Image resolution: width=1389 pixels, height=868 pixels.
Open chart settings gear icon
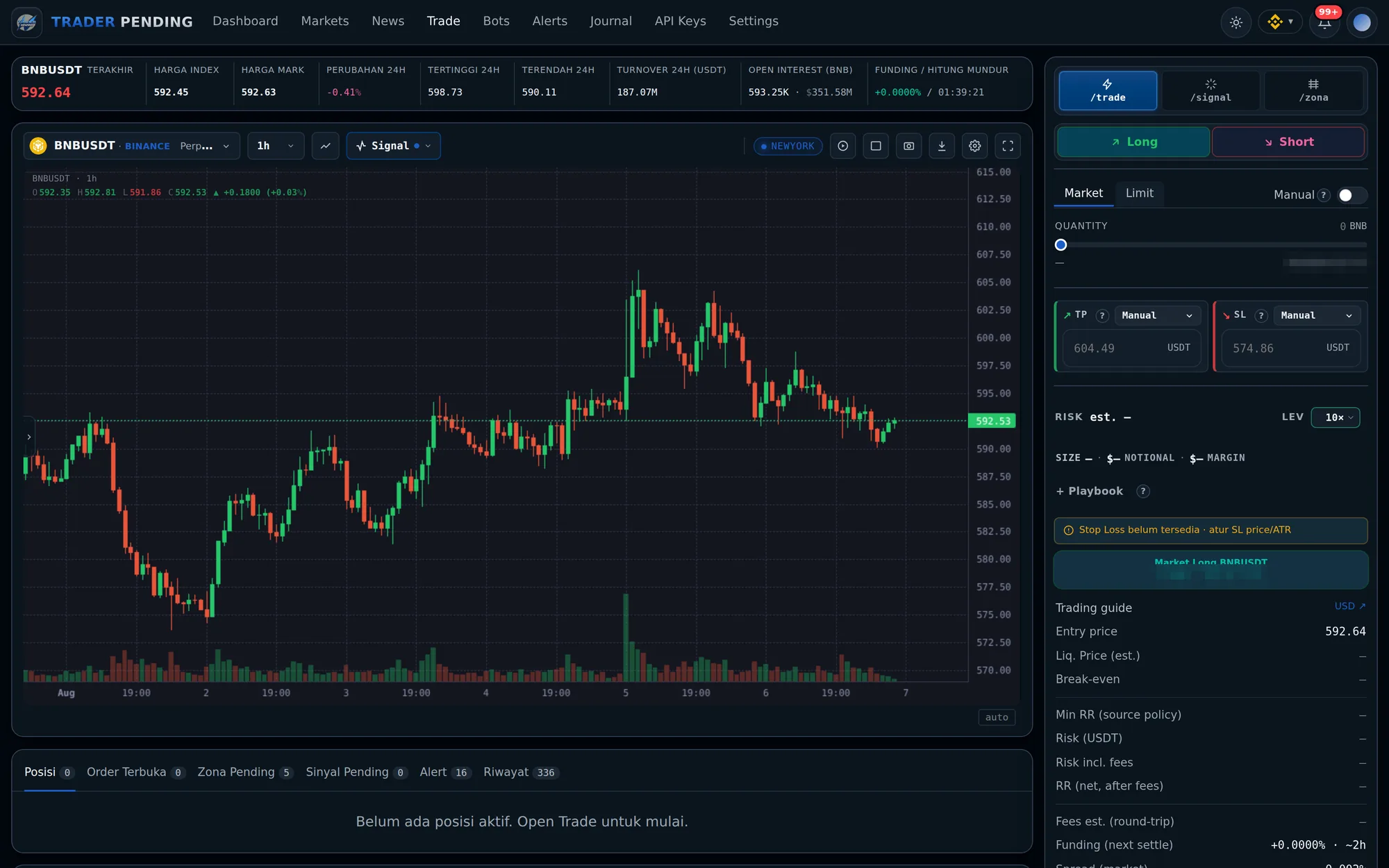(x=975, y=146)
